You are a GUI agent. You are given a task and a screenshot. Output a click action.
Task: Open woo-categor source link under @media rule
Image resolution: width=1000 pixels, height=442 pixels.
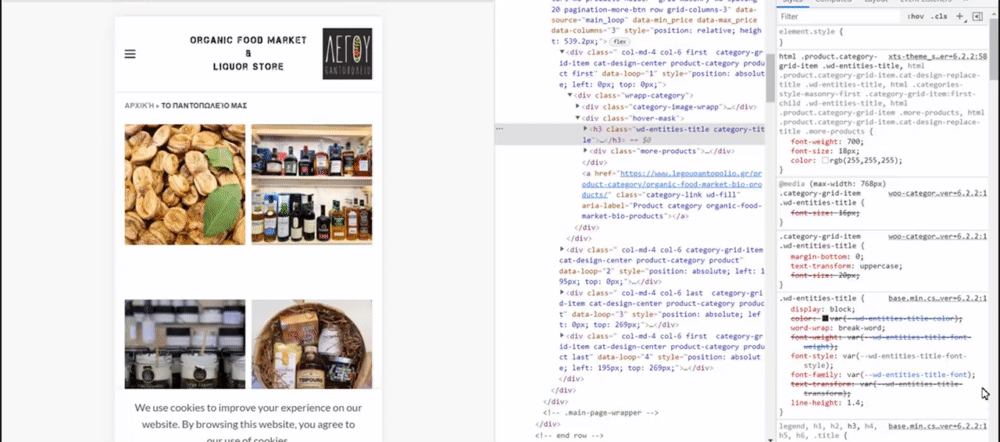938,193
